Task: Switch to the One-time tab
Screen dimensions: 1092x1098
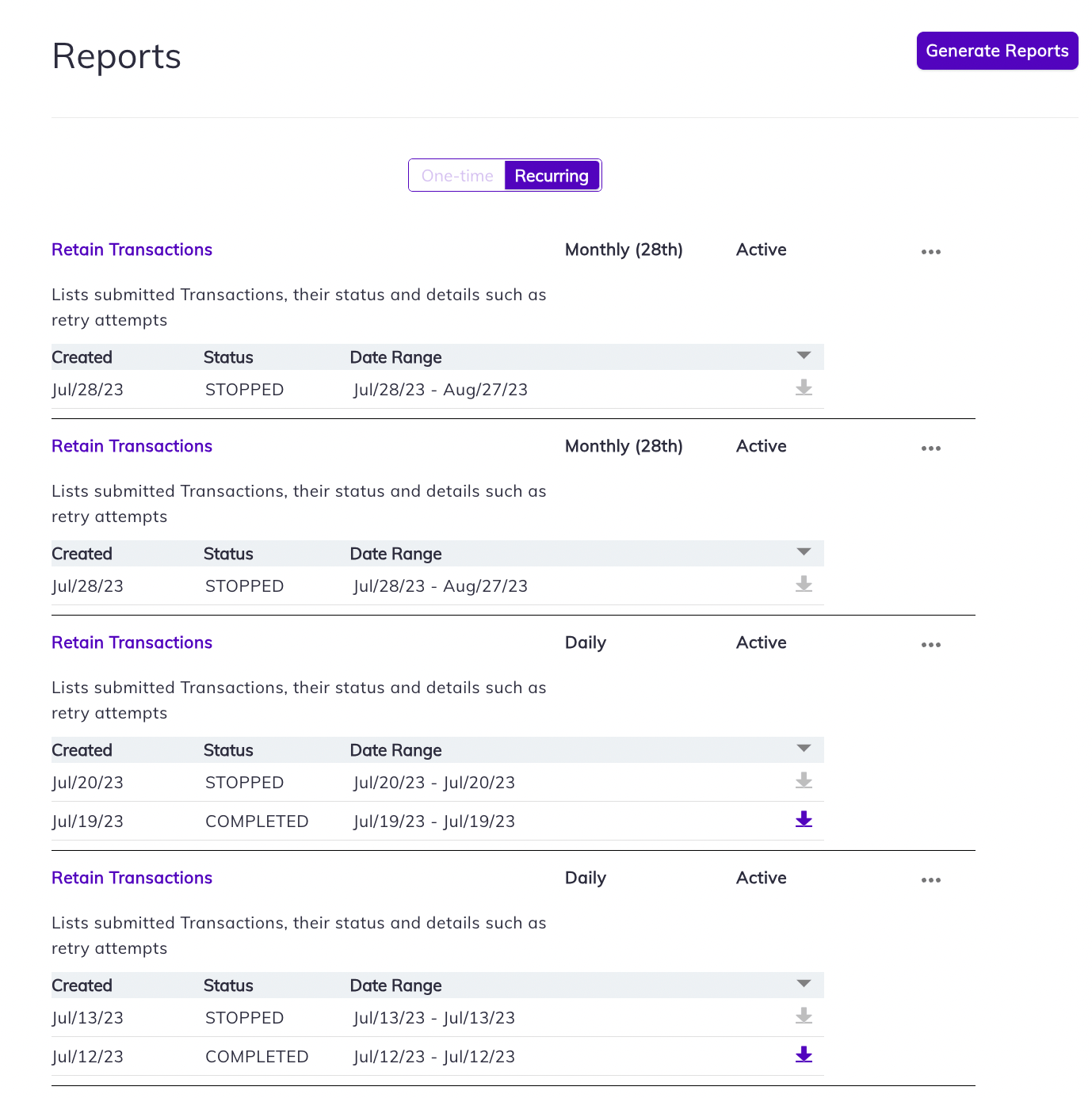Action: [457, 176]
